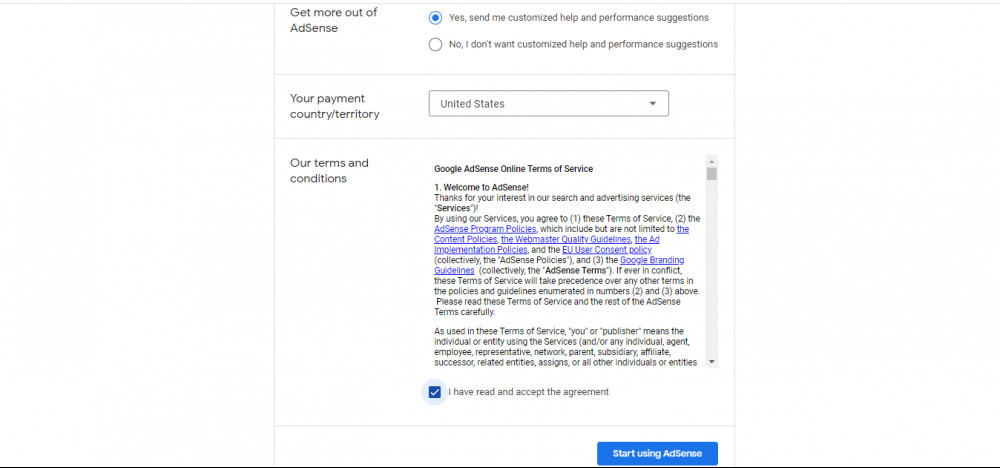Click the 'Get more out of AdSense' label
This screenshot has height=468, width=1000.
coord(334,20)
